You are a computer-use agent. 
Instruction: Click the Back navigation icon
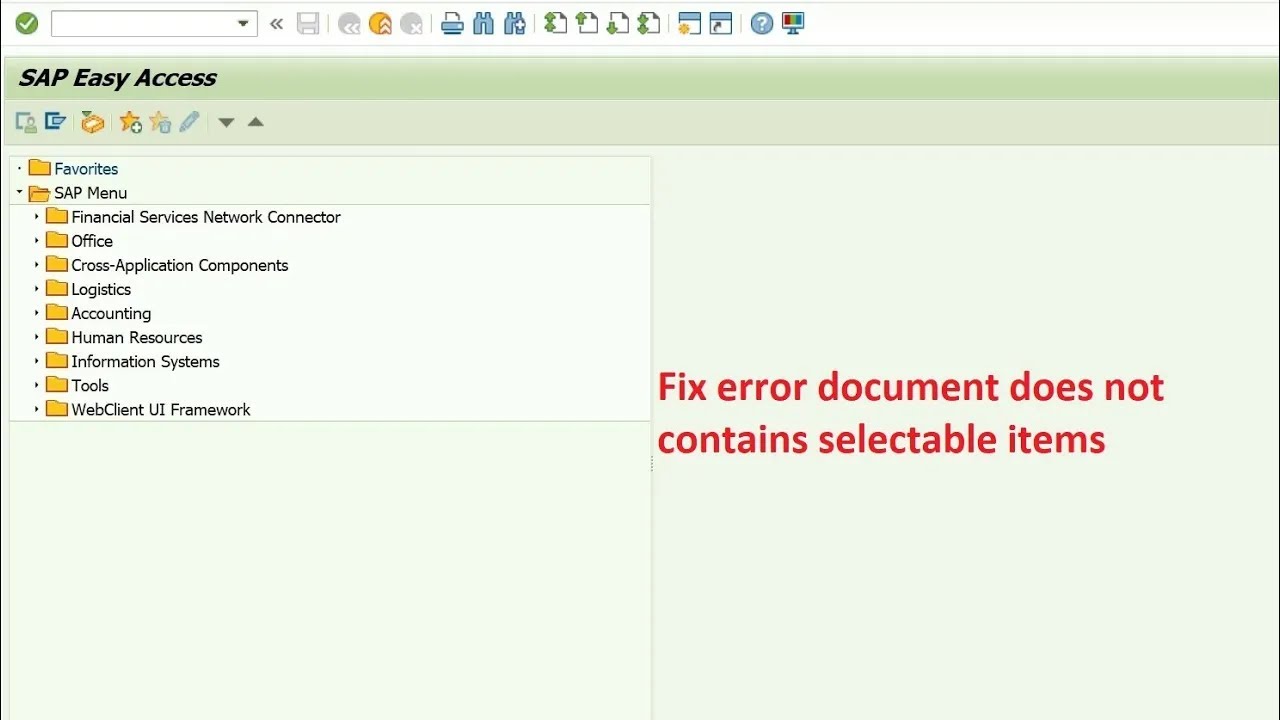click(x=349, y=24)
